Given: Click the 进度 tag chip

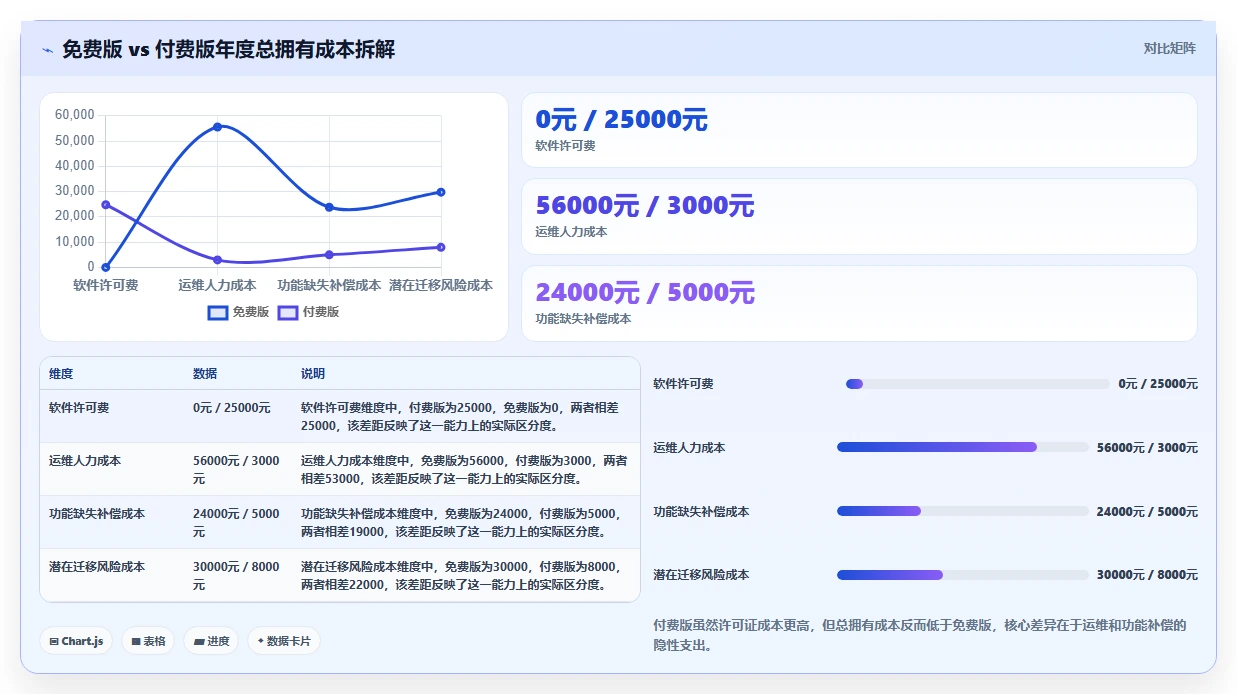Looking at the screenshot, I should tap(211, 641).
